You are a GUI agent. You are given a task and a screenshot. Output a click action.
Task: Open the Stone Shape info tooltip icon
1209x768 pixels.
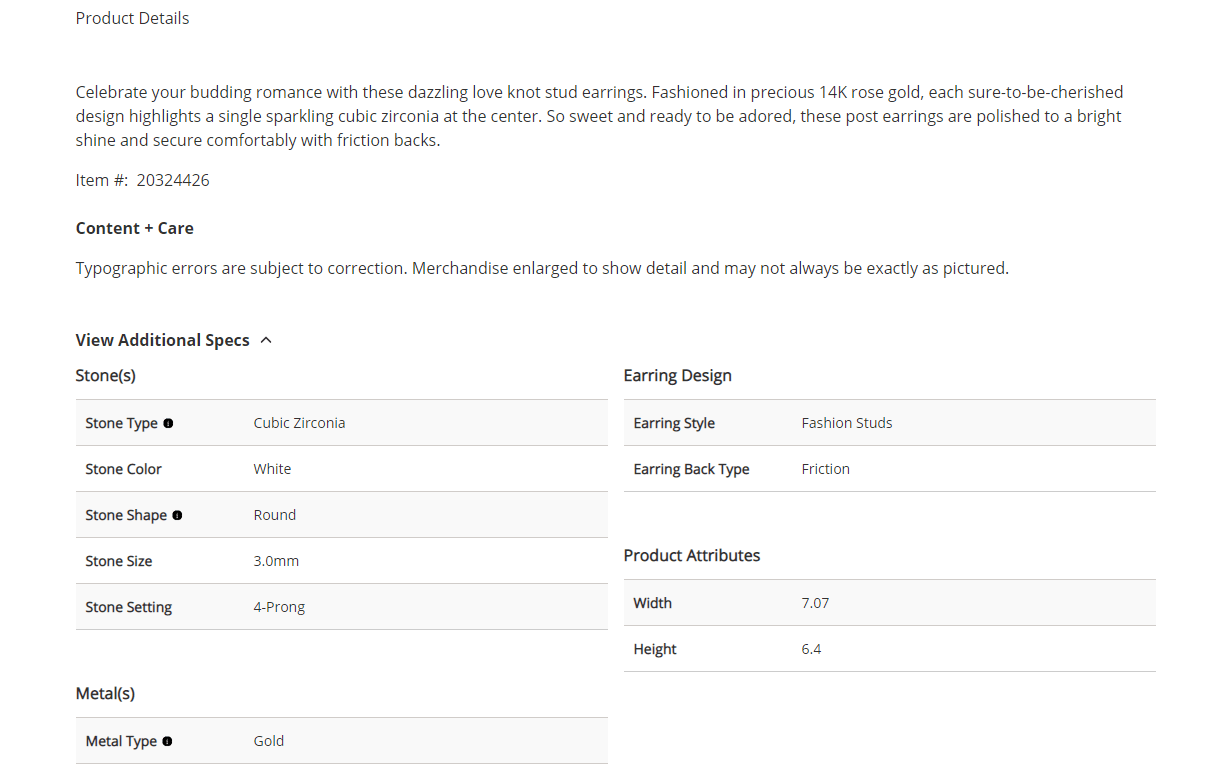click(x=177, y=515)
